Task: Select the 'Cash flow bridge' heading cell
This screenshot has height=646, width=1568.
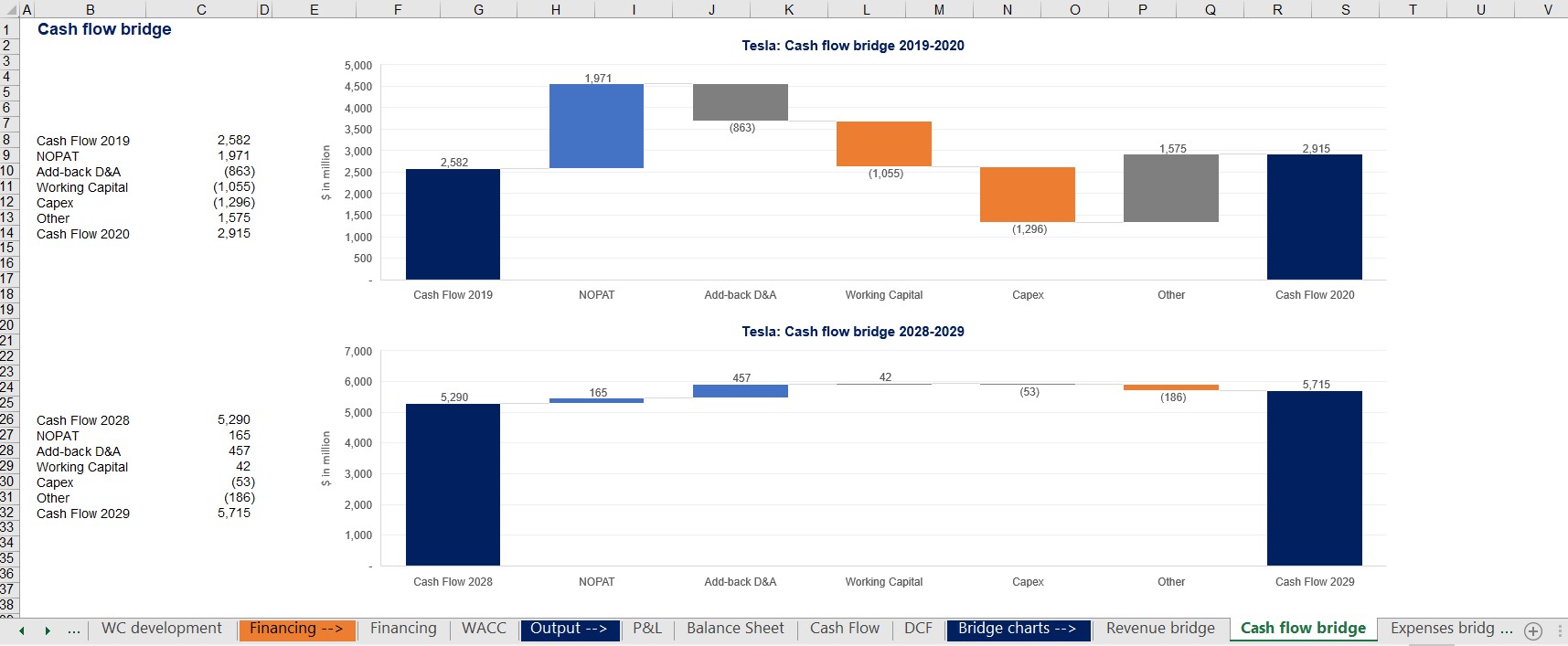Action: point(104,29)
